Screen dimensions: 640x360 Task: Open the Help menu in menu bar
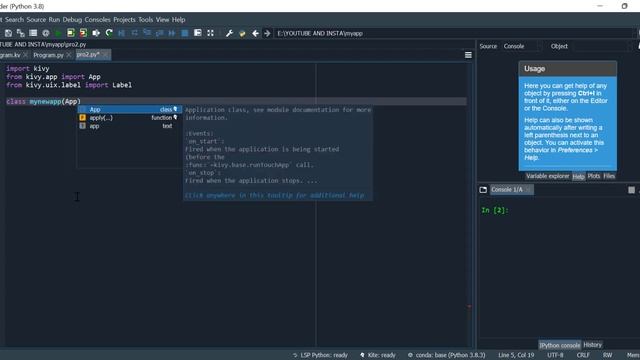tap(178, 20)
